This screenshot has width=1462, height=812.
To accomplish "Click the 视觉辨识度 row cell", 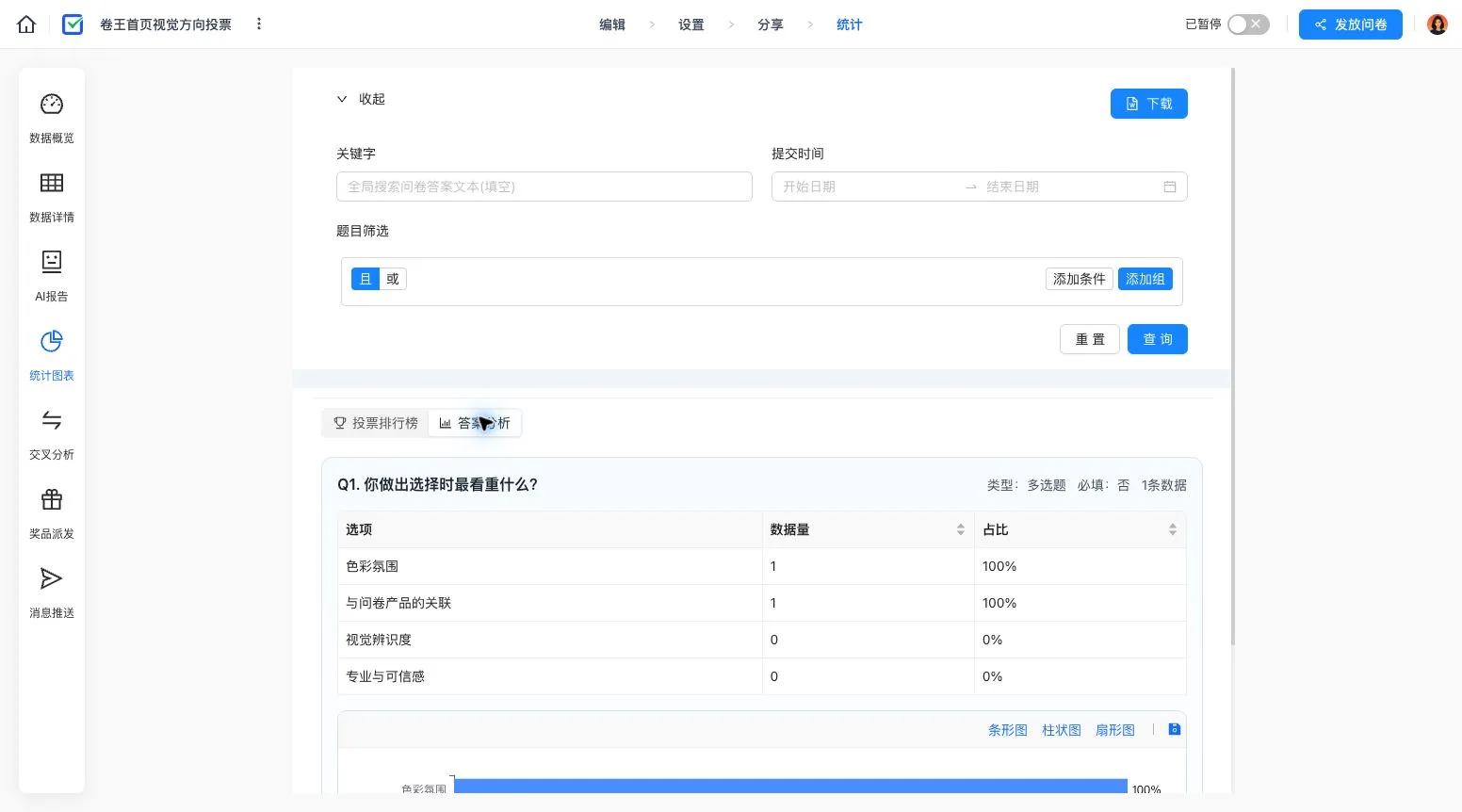I will tap(550, 640).
